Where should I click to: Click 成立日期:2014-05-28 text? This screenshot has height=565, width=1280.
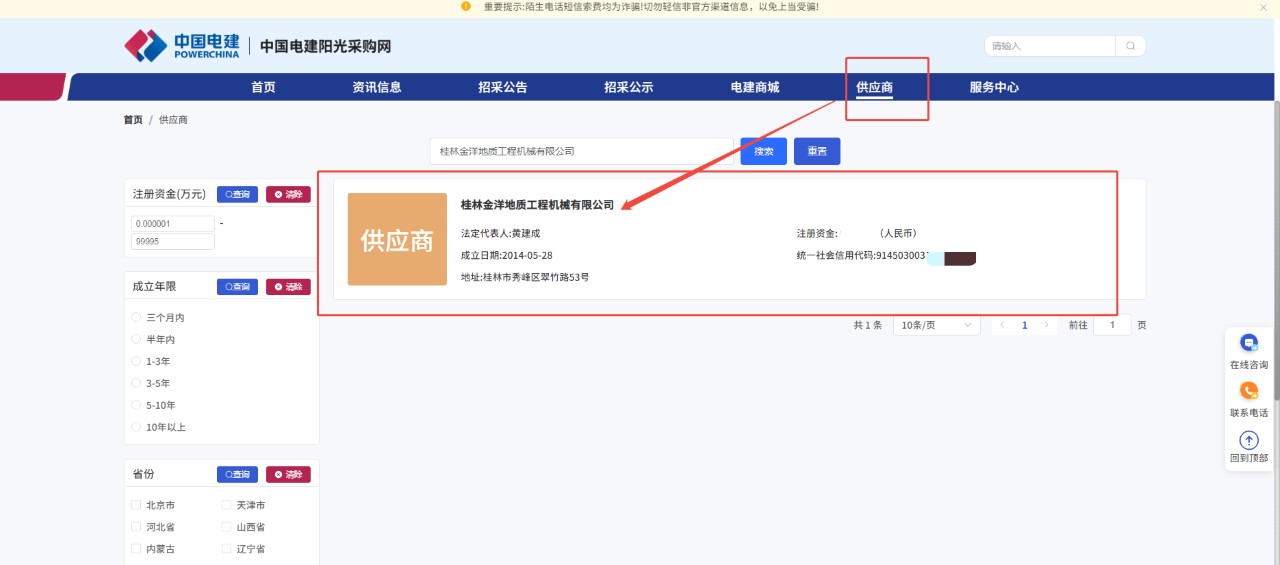pos(506,255)
